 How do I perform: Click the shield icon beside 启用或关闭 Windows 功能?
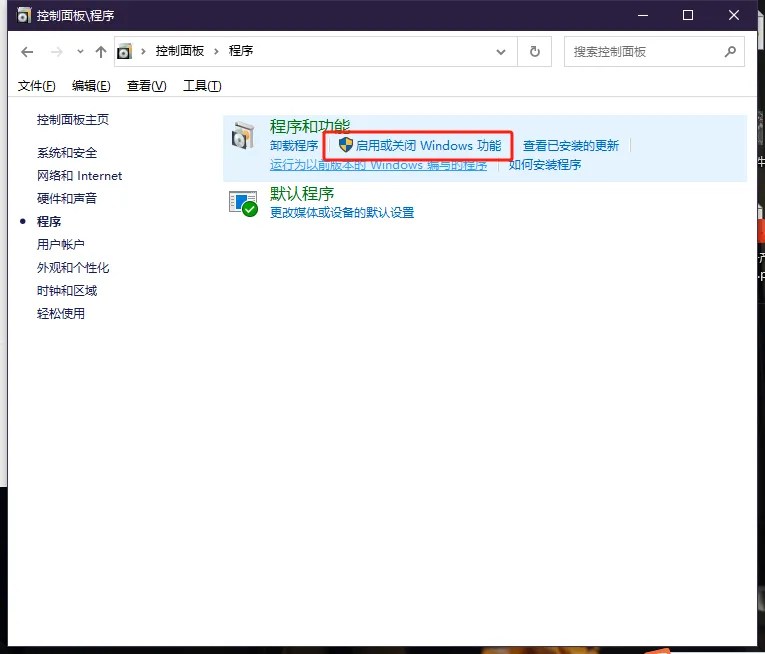345,145
